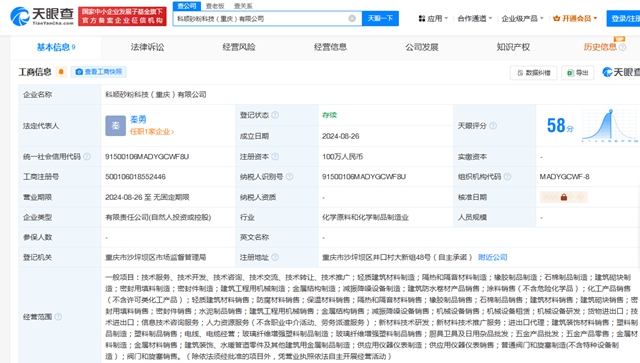This screenshot has height=363, width=640.
Task: Click the orange alert badge beside 工商信息
Action: click(x=61, y=72)
